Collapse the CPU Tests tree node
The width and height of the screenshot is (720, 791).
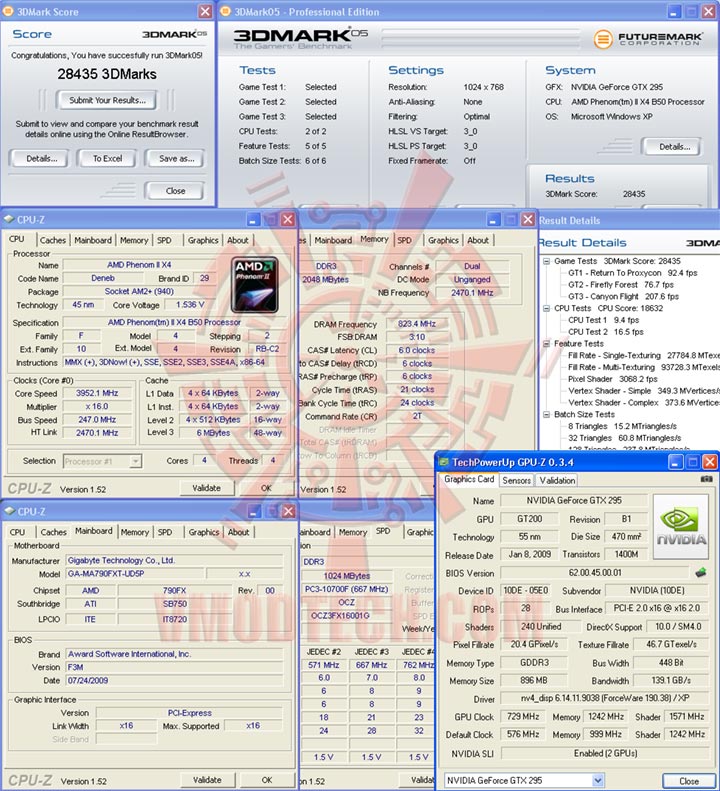coord(546,308)
